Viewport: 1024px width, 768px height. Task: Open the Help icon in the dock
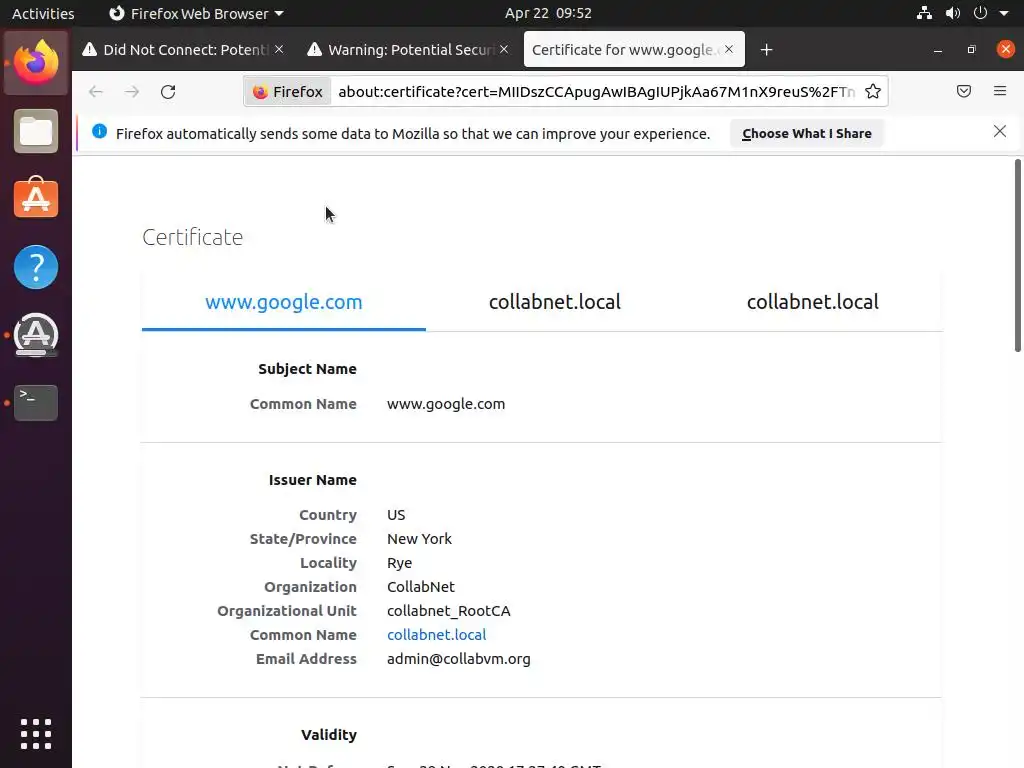coord(36,267)
